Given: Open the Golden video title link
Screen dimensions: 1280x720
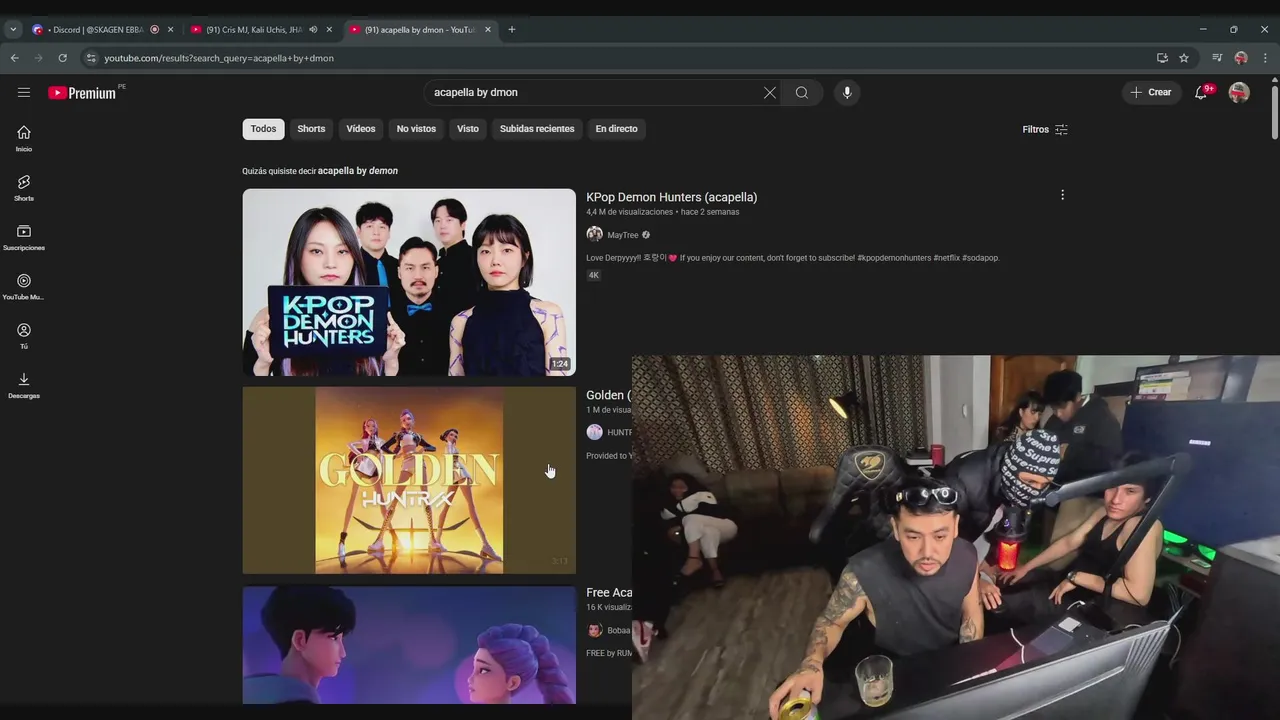Looking at the screenshot, I should pyautogui.click(x=608, y=395).
